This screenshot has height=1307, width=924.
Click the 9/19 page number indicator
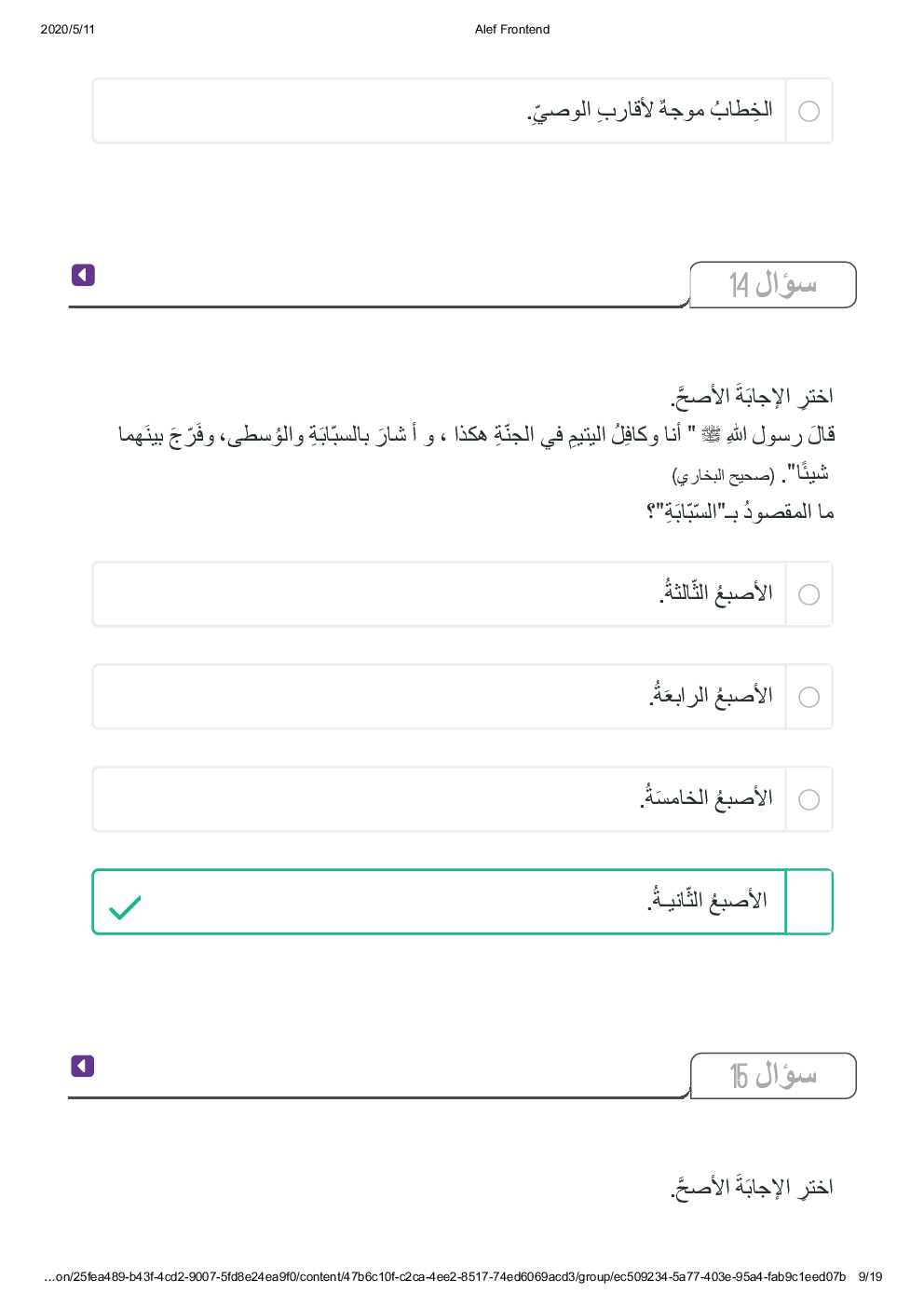[870, 1276]
